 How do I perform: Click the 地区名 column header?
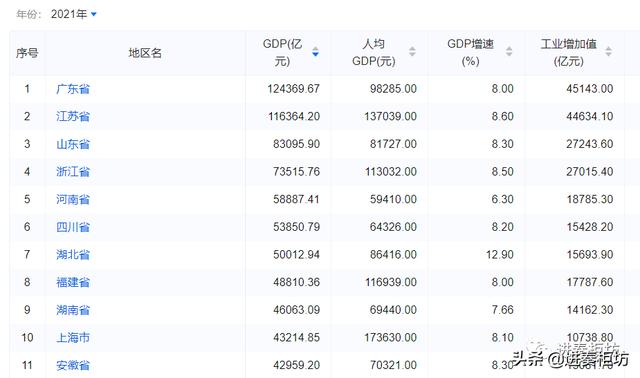point(145,53)
